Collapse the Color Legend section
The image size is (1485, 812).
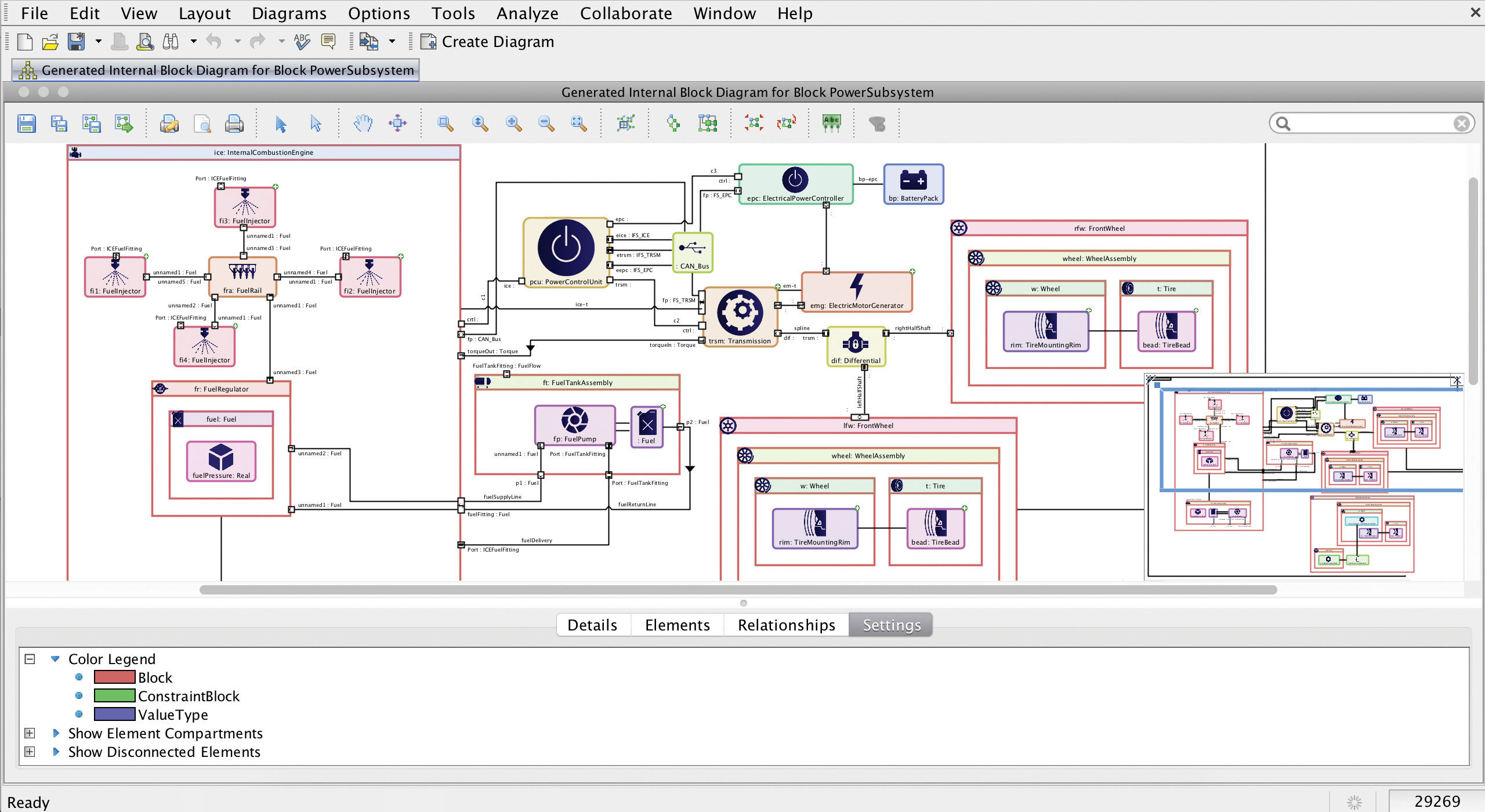(x=30, y=659)
